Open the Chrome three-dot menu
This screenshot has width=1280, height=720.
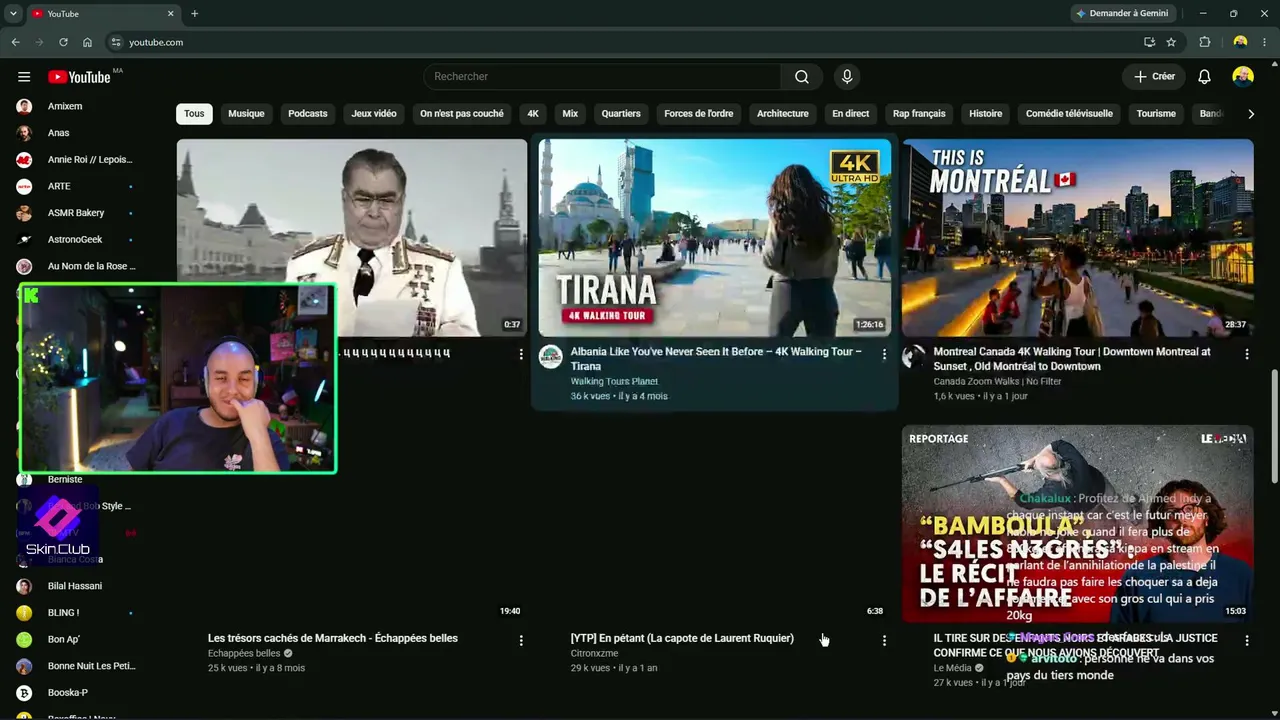(1265, 42)
